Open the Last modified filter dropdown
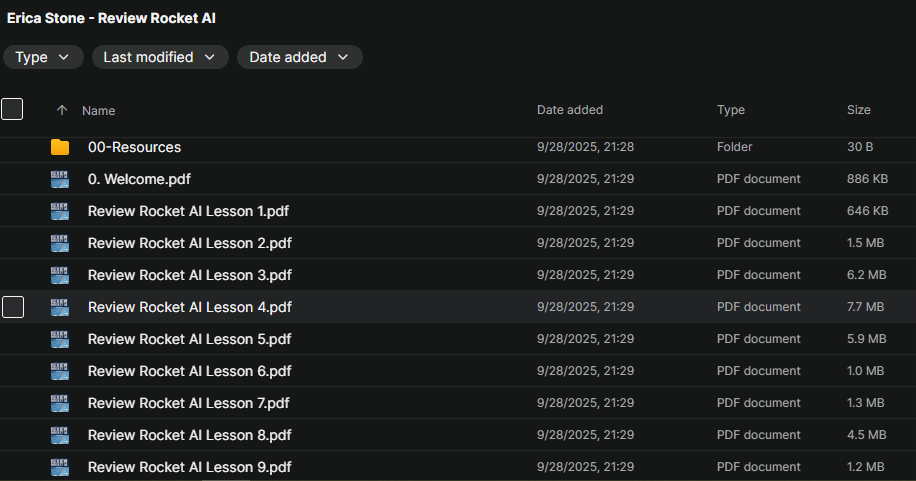This screenshot has width=916, height=481. 160,57
